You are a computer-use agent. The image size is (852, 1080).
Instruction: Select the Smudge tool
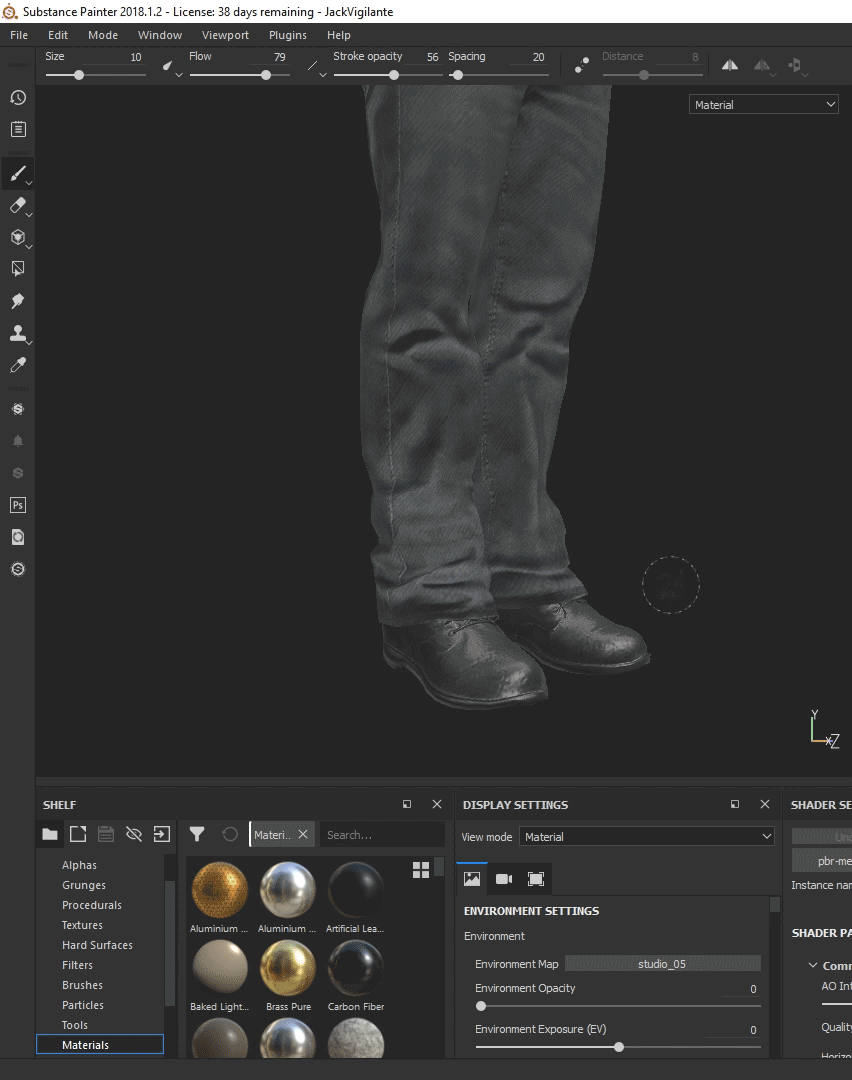pos(17,301)
